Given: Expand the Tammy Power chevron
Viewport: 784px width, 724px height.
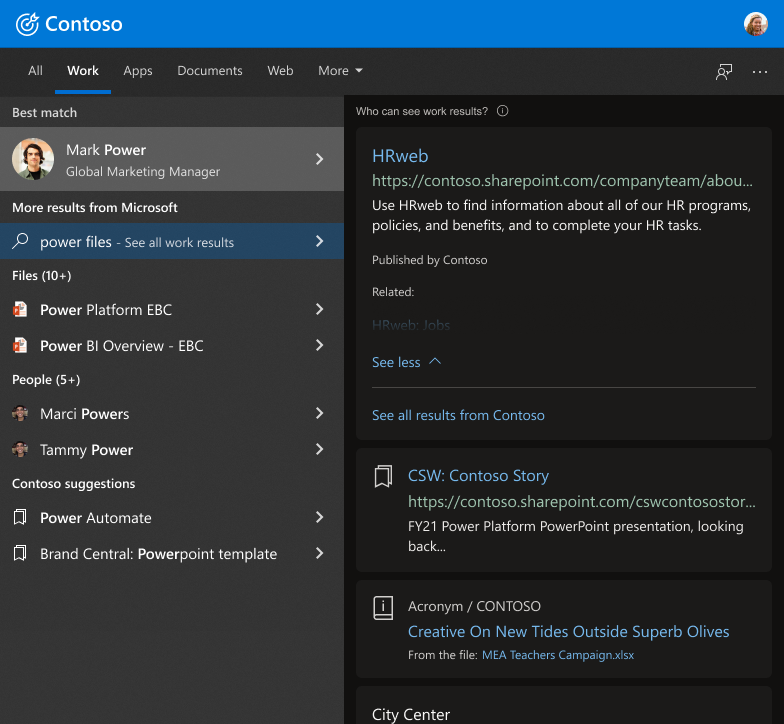Looking at the screenshot, I should click(320, 450).
